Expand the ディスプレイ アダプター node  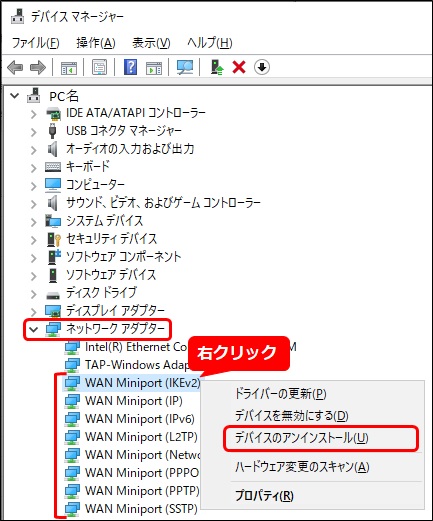tap(33, 312)
